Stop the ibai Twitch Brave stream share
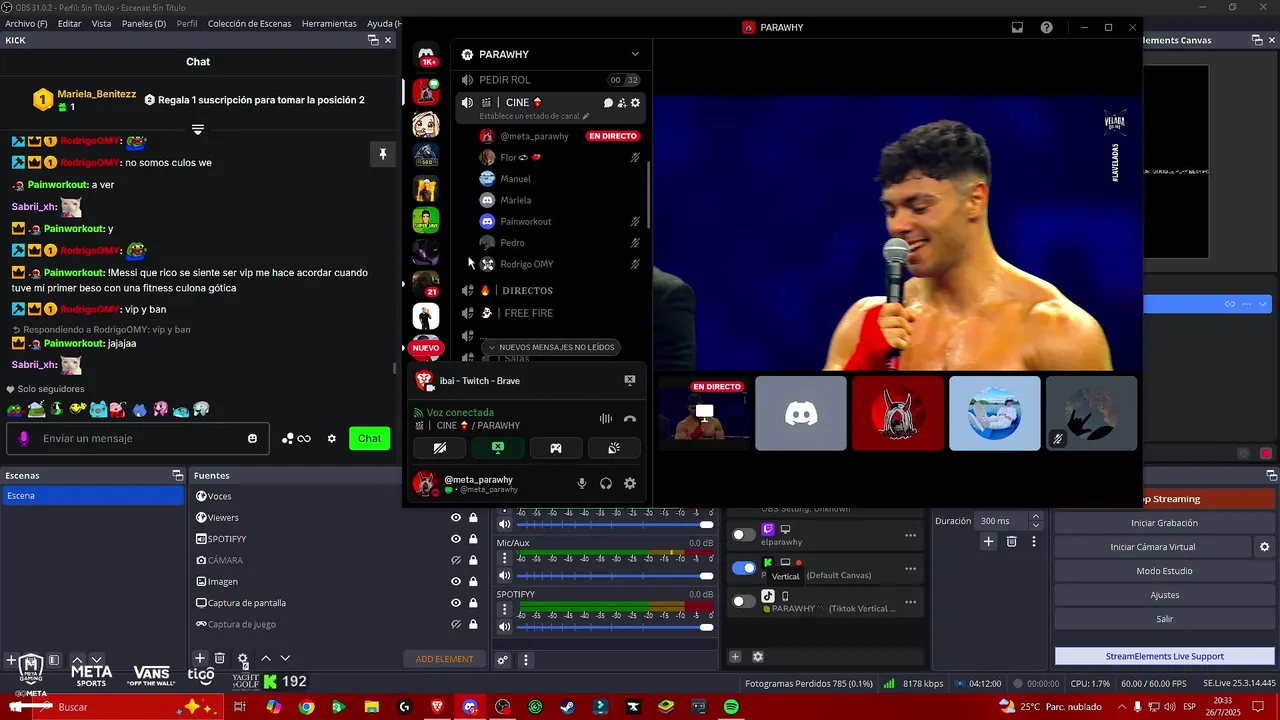Screen dimensions: 1280x720 click(630, 380)
